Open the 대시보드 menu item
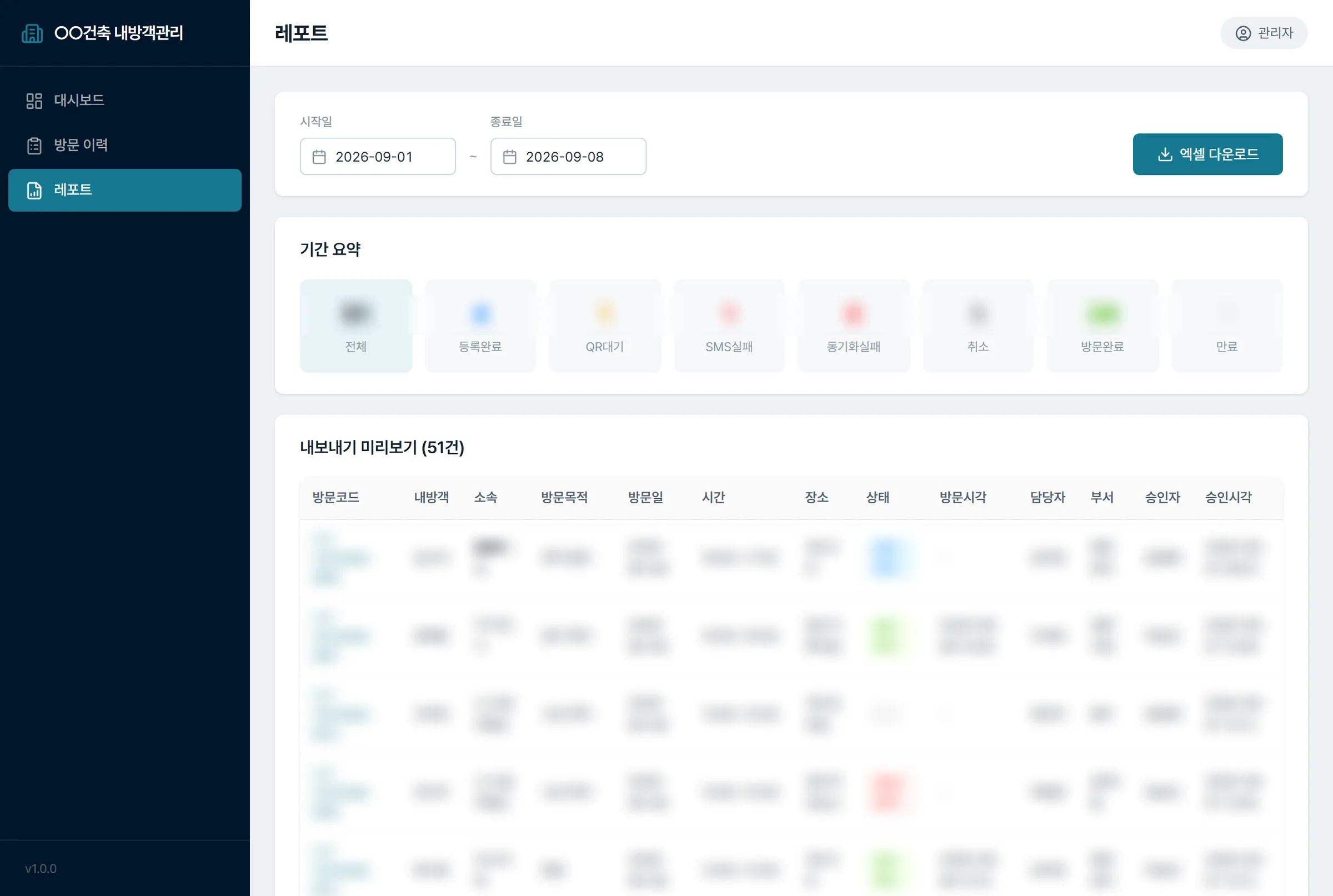The height and width of the screenshot is (896, 1333). click(x=124, y=101)
